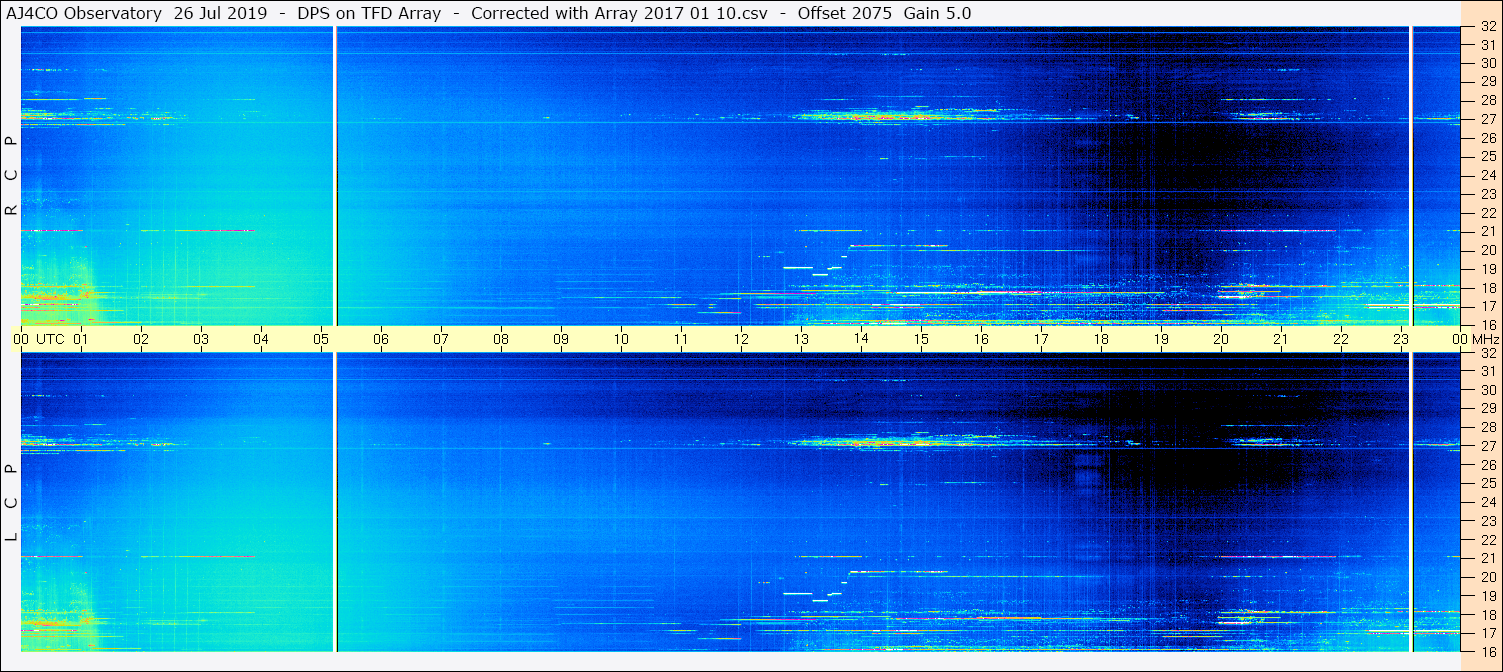Screen dimensions: 1503x672
Task: Click the 18 MHz tick in RCP panel
Action: [1488, 287]
